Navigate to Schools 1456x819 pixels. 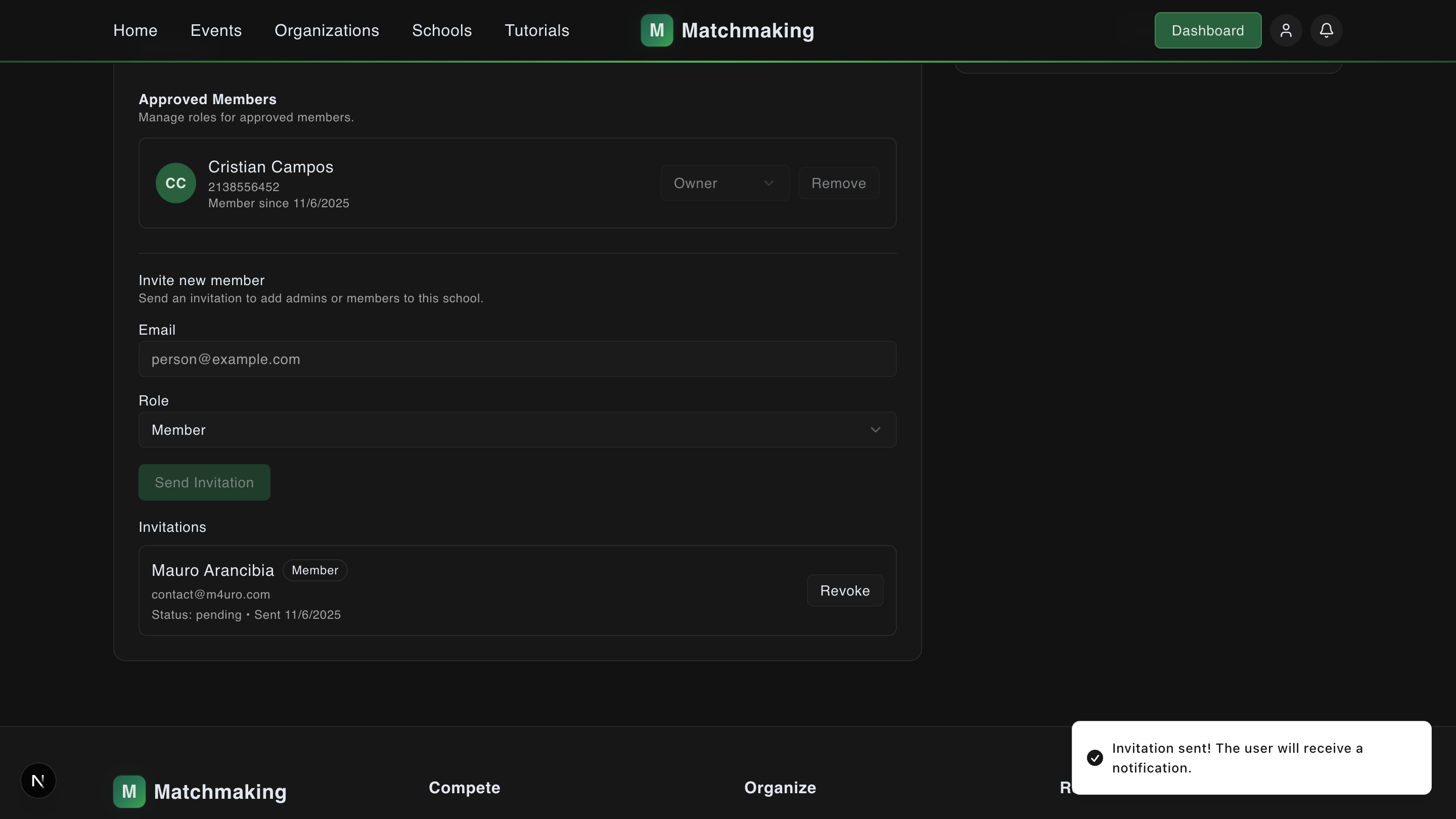[x=442, y=30]
